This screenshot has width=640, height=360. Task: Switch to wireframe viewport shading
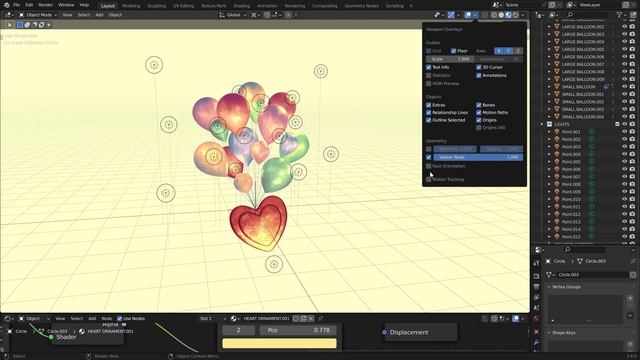point(494,15)
